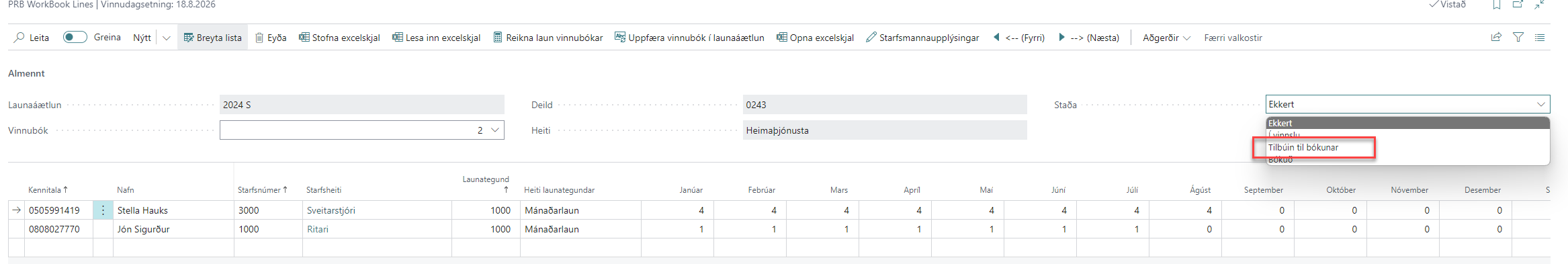Click Lesa inn excelskjal import icon
This screenshot has width=1568, height=264.
point(398,38)
